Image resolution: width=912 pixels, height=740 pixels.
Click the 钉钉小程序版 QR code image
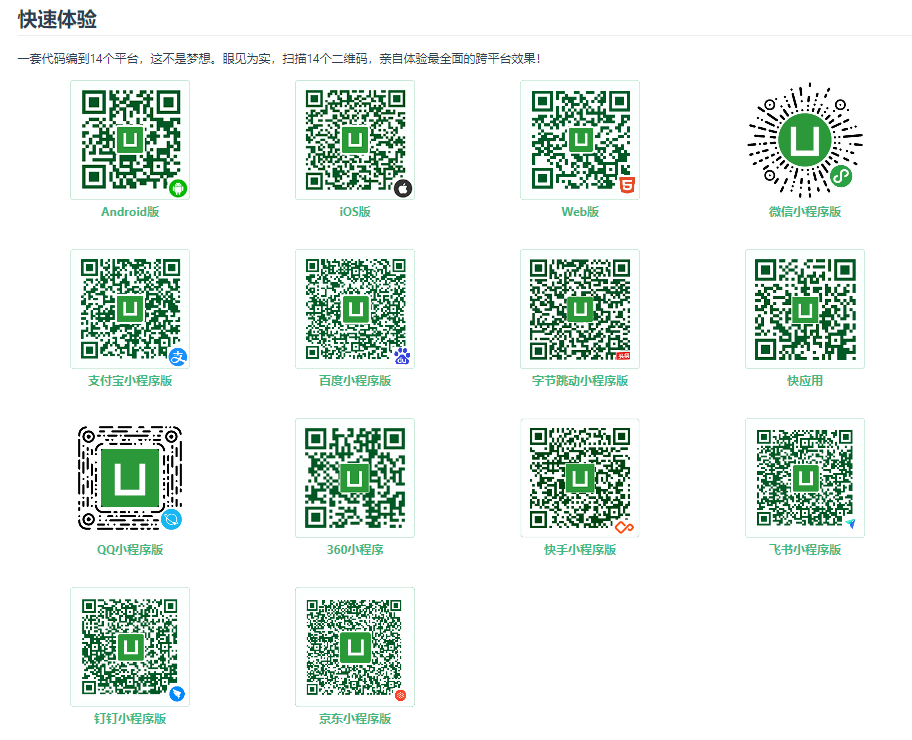tap(130, 647)
